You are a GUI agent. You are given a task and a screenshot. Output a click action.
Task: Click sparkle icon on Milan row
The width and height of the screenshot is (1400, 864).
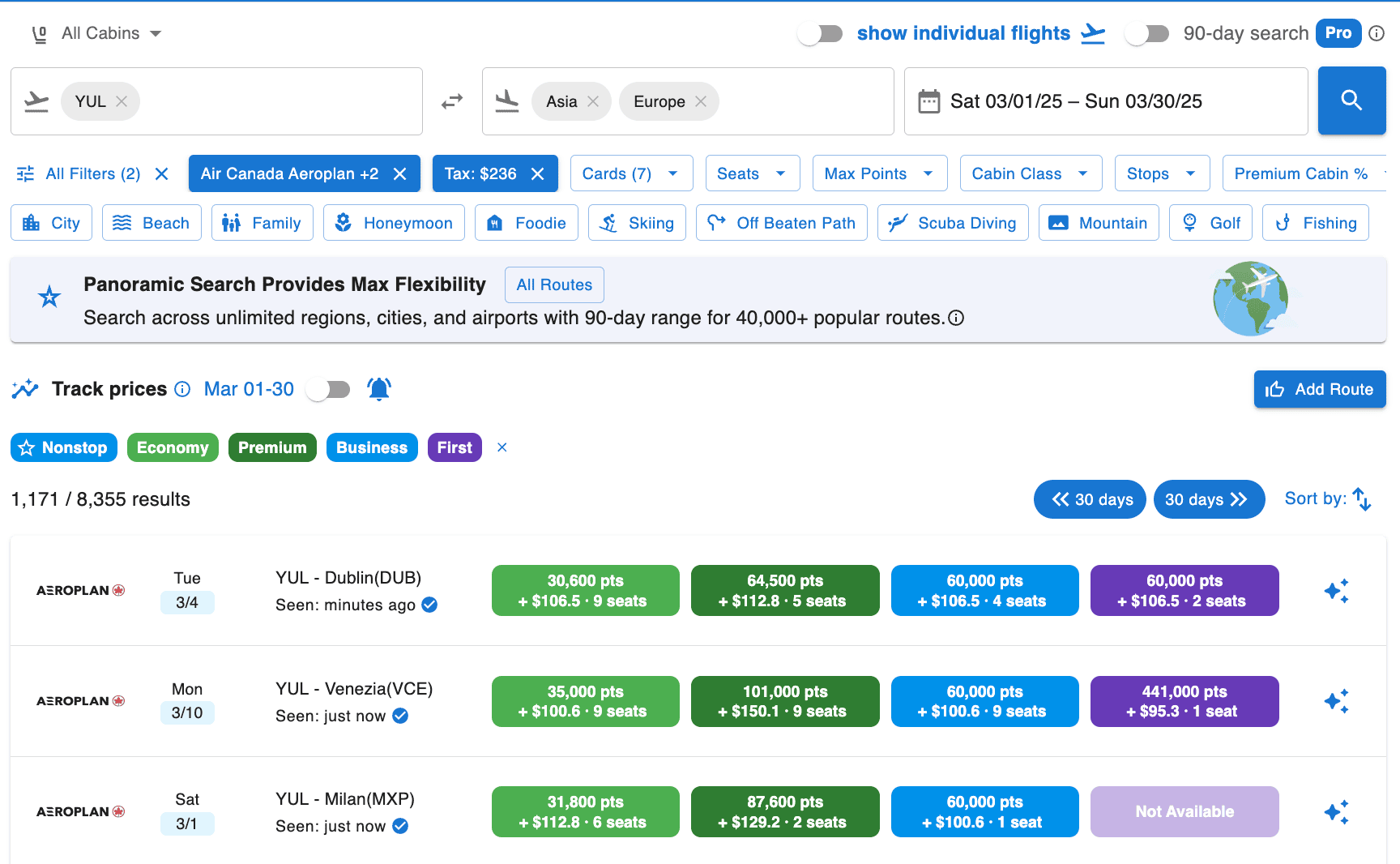pos(1336,812)
